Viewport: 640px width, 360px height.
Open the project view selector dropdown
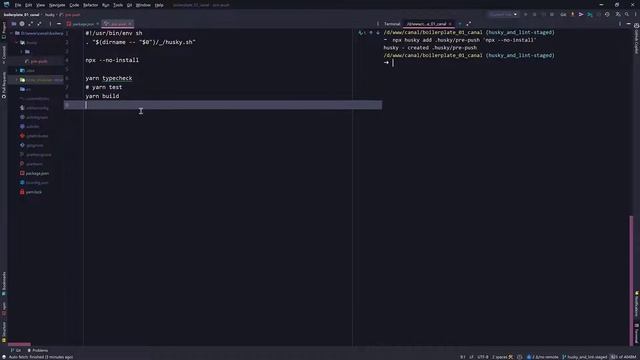tap(13, 24)
